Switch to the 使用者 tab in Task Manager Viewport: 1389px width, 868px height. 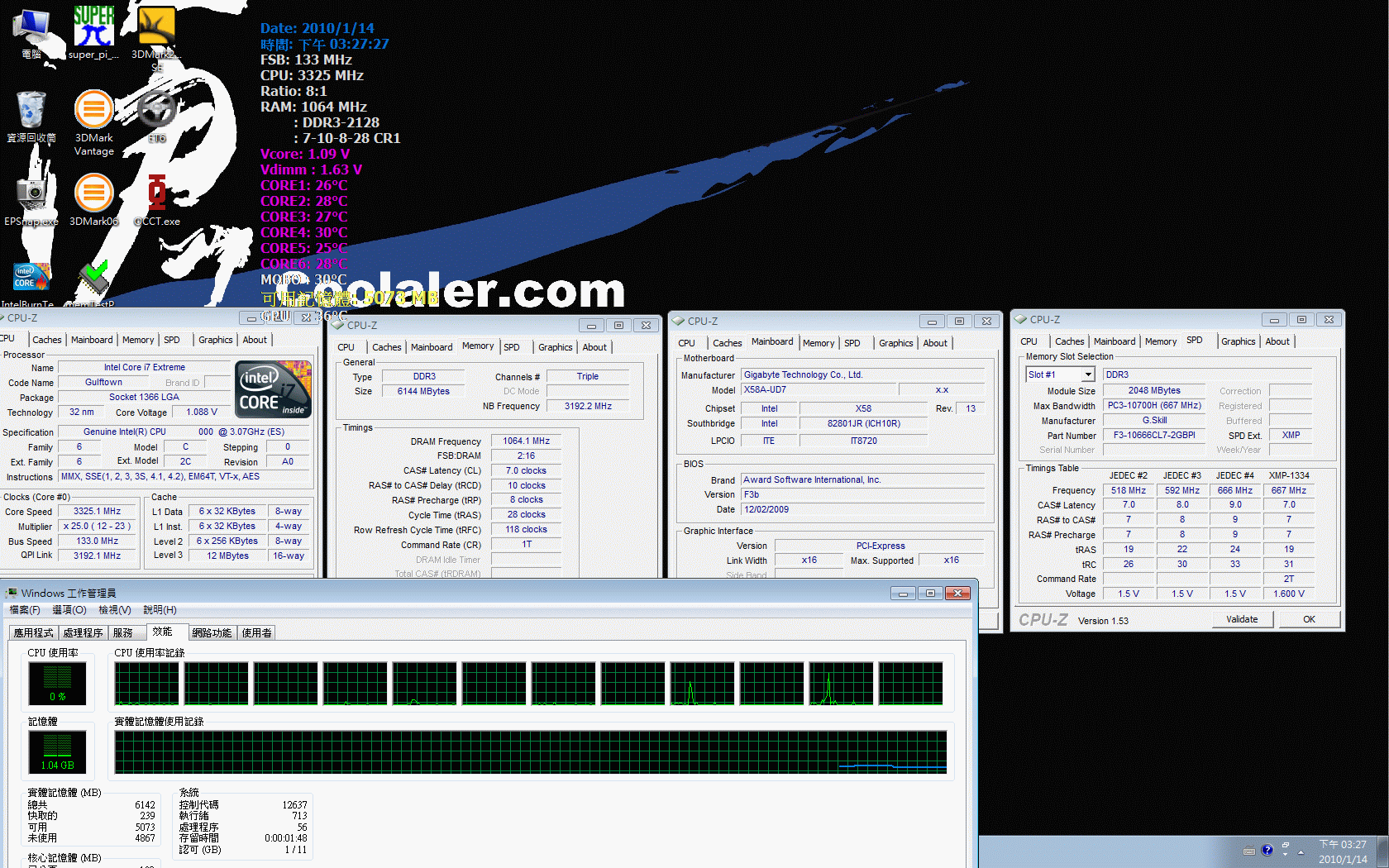[256, 632]
